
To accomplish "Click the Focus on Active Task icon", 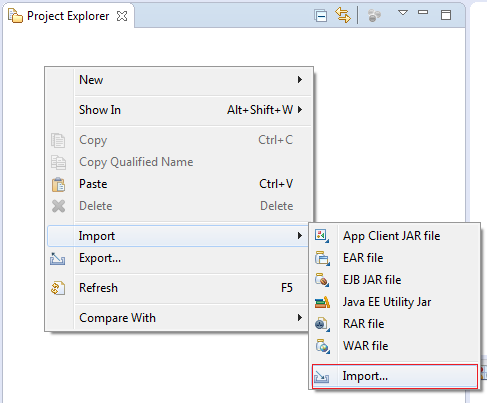I will pyautogui.click(x=374, y=16).
